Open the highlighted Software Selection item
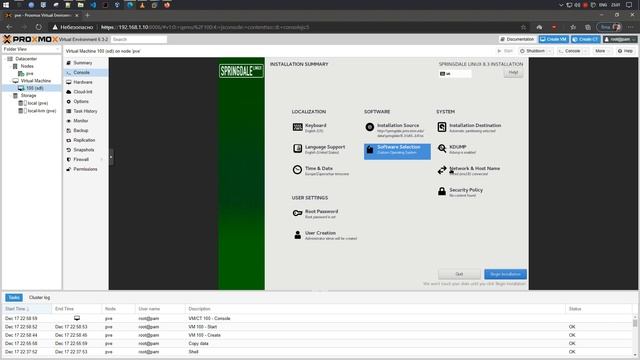This screenshot has height=360, width=640. pyautogui.click(x=397, y=151)
